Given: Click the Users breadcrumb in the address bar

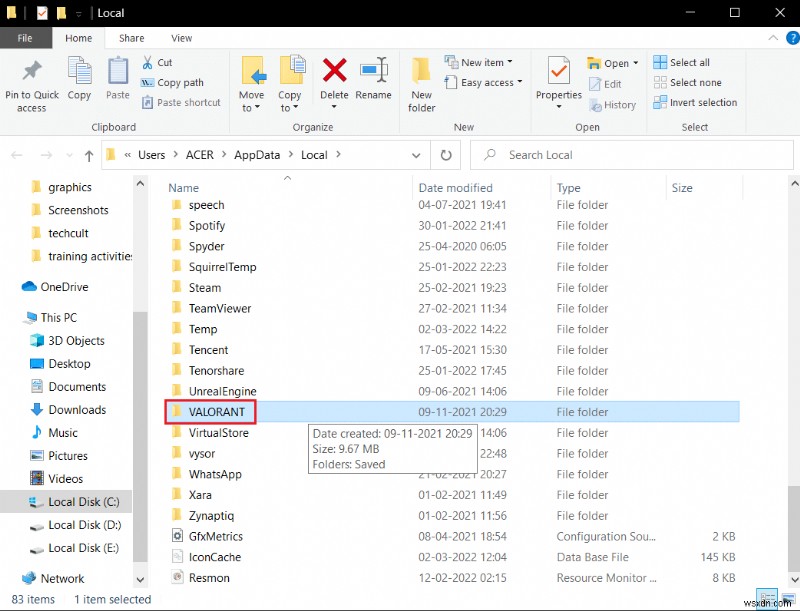Looking at the screenshot, I should 152,155.
